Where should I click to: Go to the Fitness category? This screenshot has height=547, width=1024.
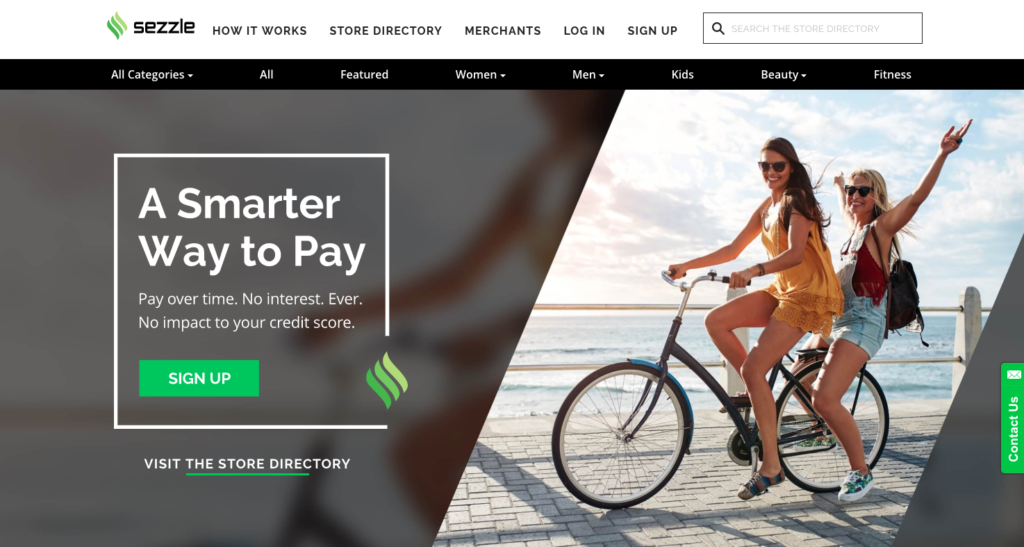pyautogui.click(x=892, y=74)
